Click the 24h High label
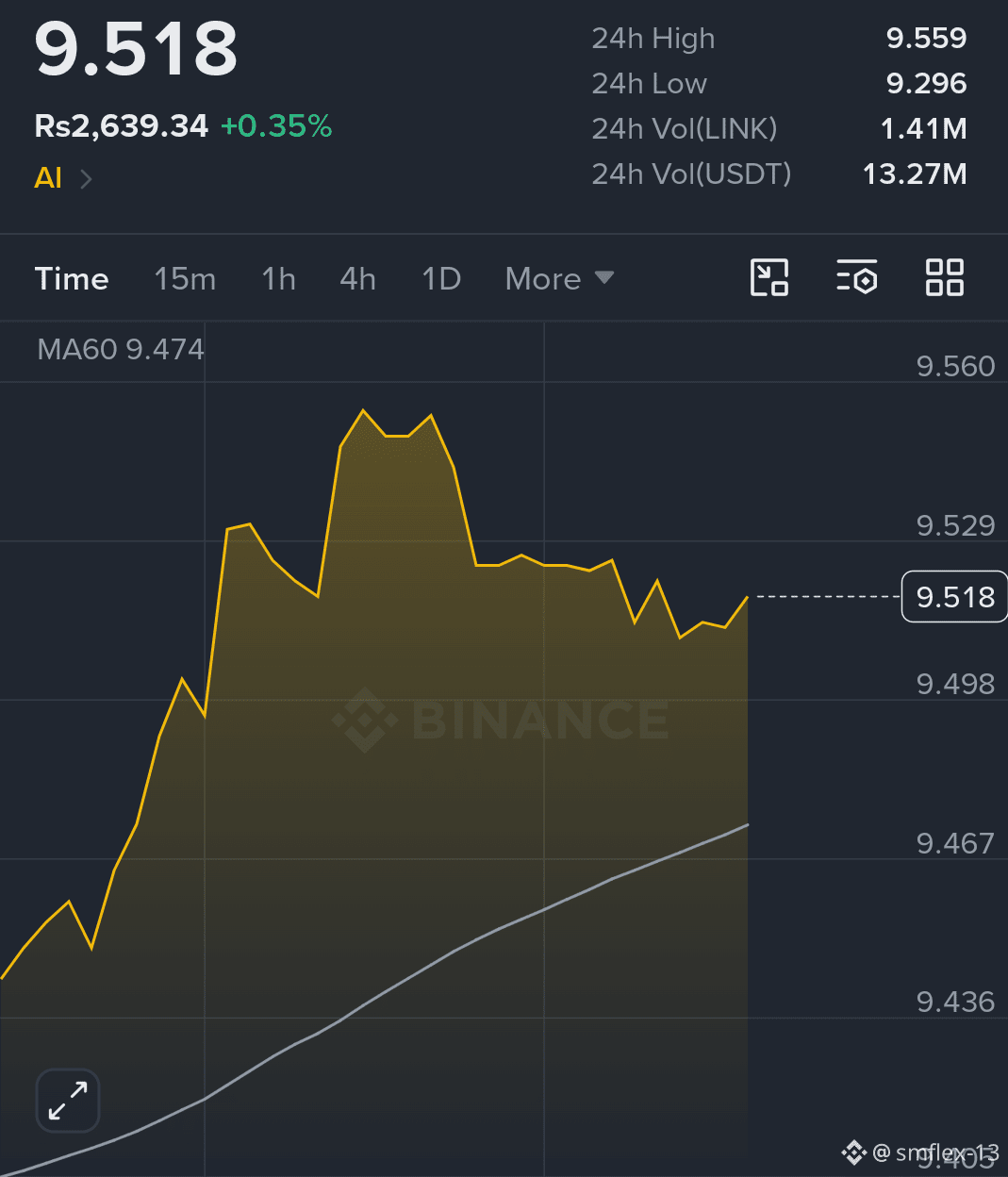Screen dimensions: 1008x1177 (653, 38)
